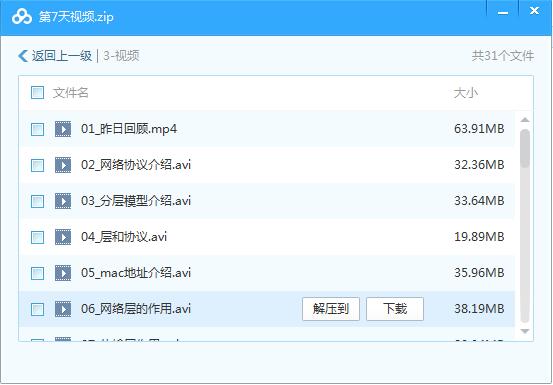The height and width of the screenshot is (385, 553).
Task: Click video icon of 05_mac地址介绍.avi
Action: [63, 273]
